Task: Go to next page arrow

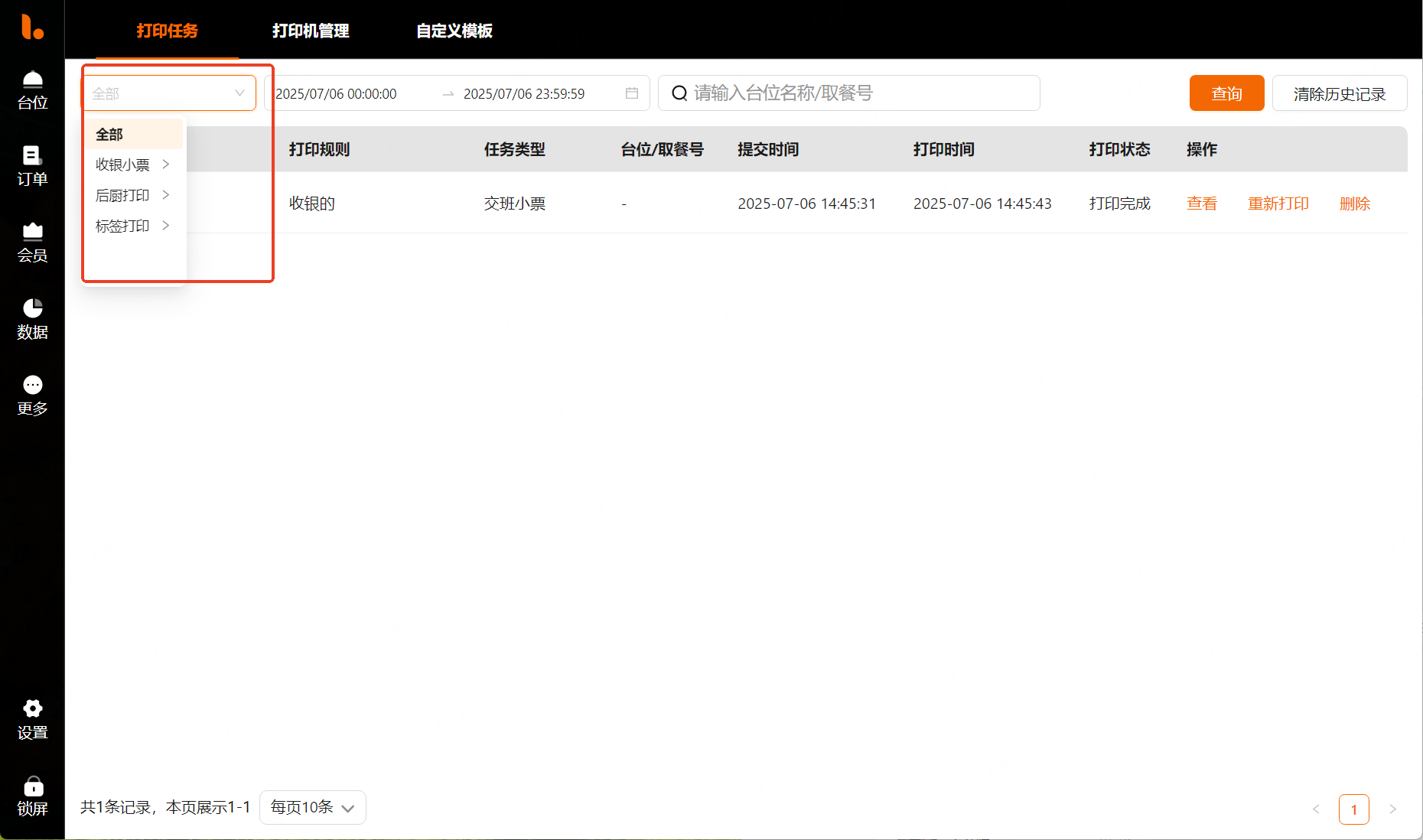Action: (x=1392, y=809)
